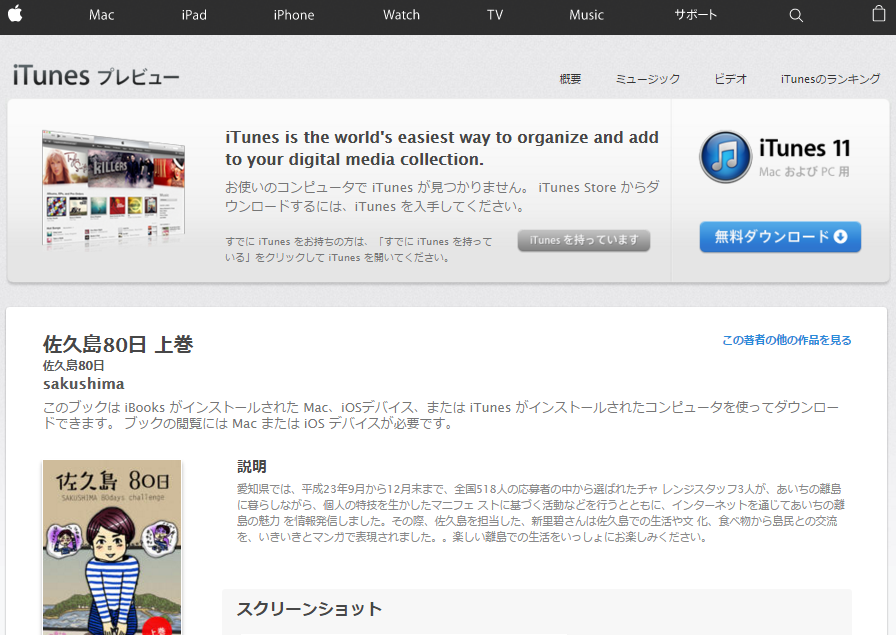Open the 佐久島 80日 book cover

tap(112, 548)
